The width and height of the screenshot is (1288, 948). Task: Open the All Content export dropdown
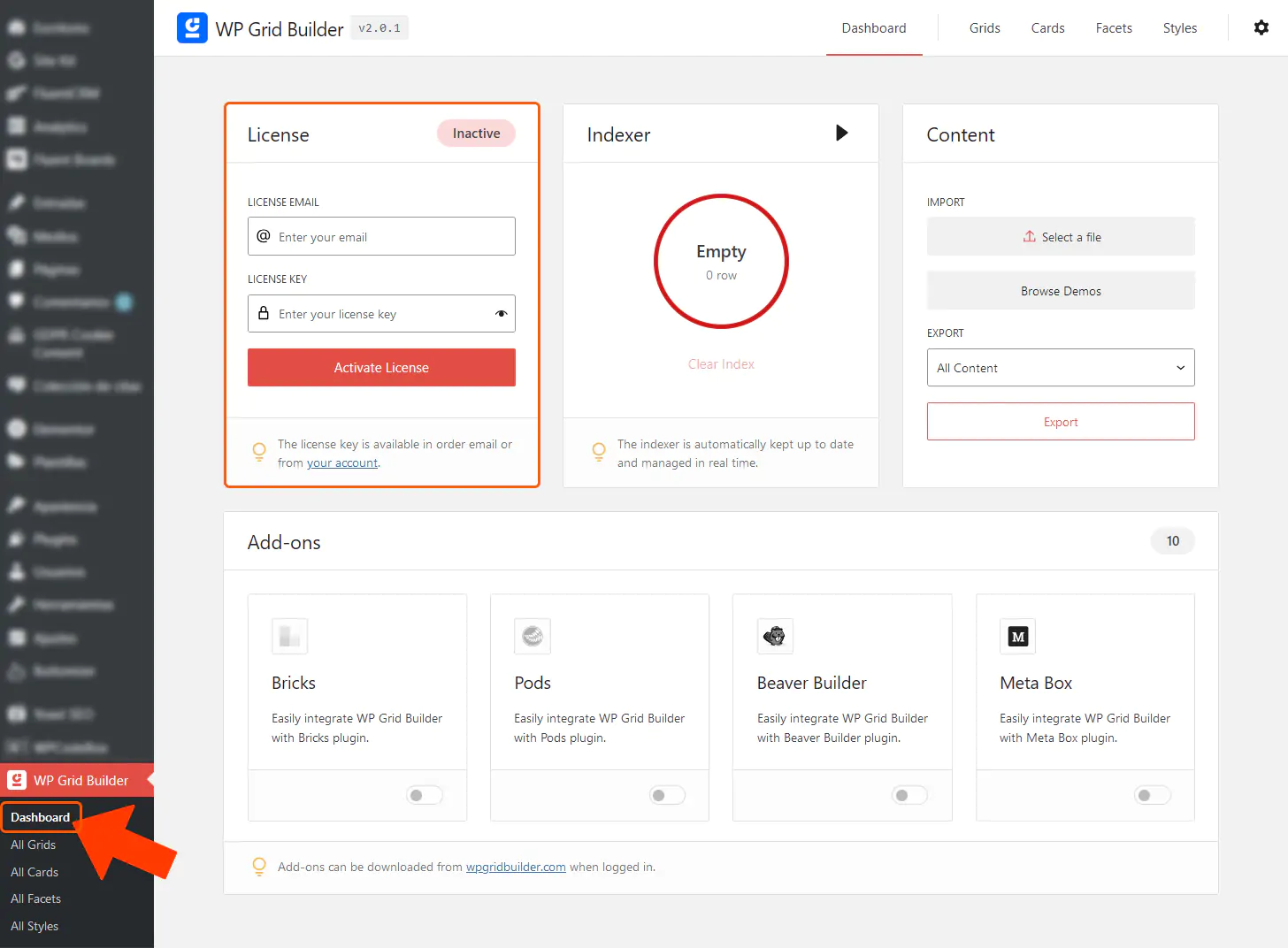[1060, 367]
